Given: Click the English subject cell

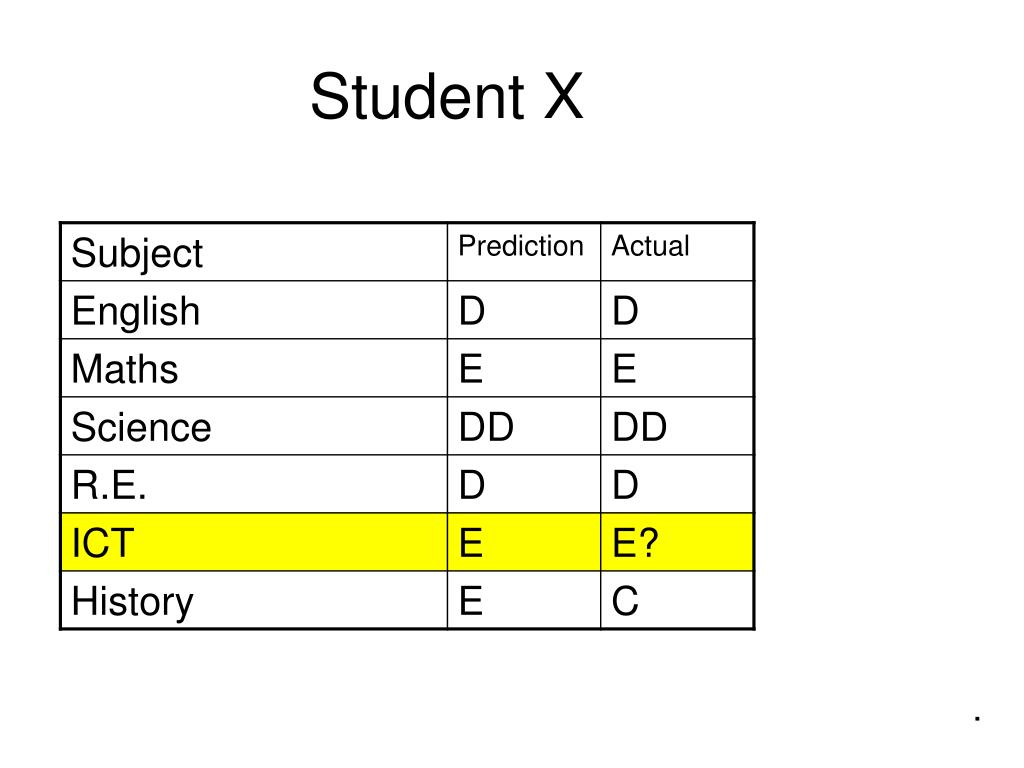Looking at the screenshot, I should pos(254,310).
